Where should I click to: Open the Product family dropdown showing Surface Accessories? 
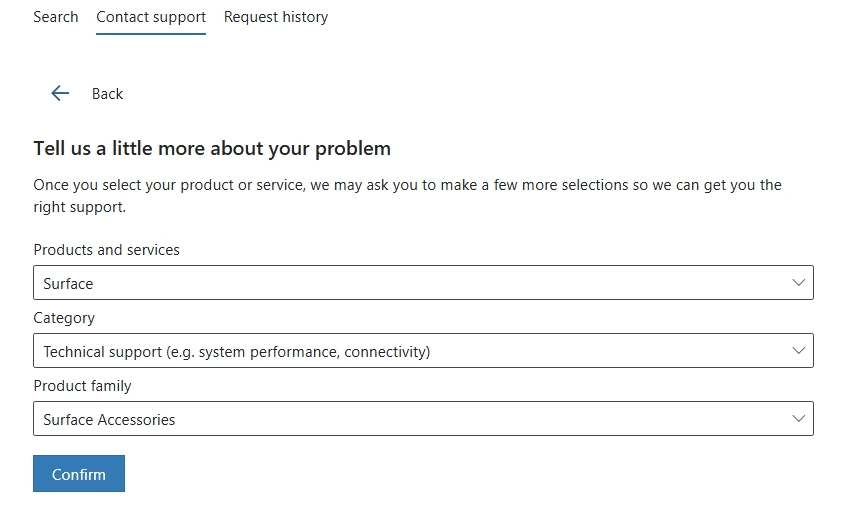422,419
